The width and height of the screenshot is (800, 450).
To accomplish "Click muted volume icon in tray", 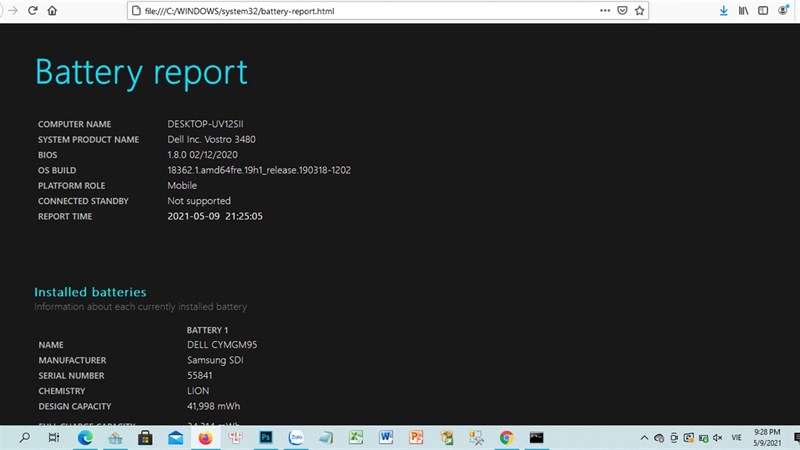I will [x=718, y=438].
